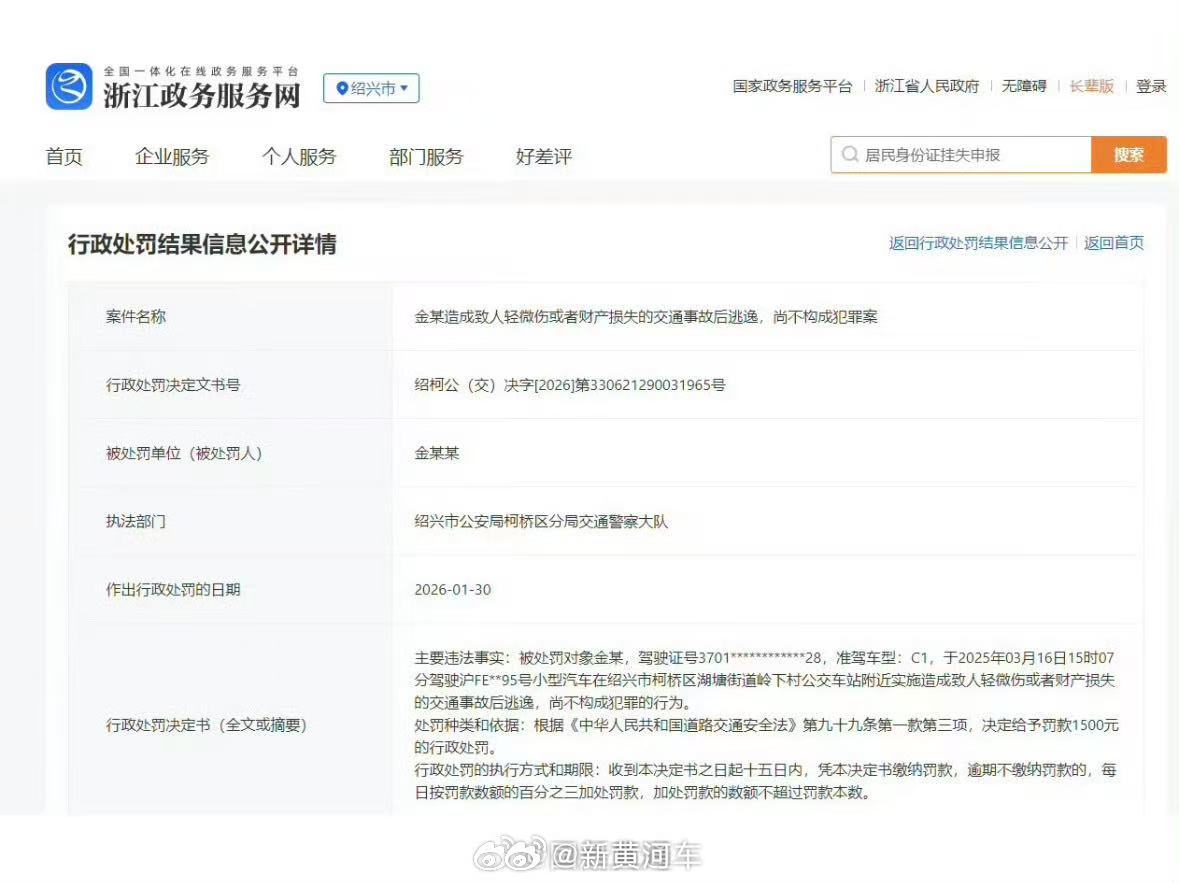Select the 好差评 navigation item
The width and height of the screenshot is (1179, 883).
541,156
